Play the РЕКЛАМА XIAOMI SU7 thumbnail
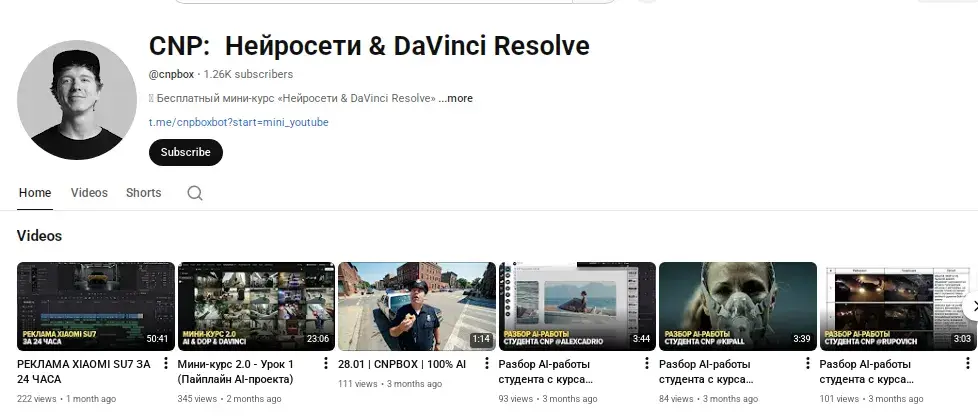 tap(95, 306)
